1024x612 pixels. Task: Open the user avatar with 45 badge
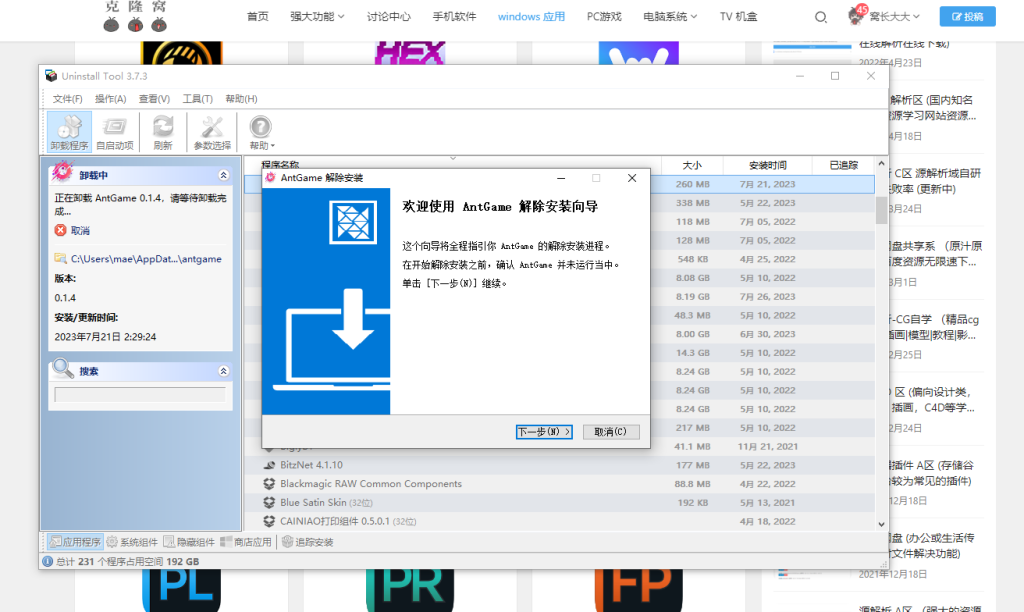[x=857, y=14]
